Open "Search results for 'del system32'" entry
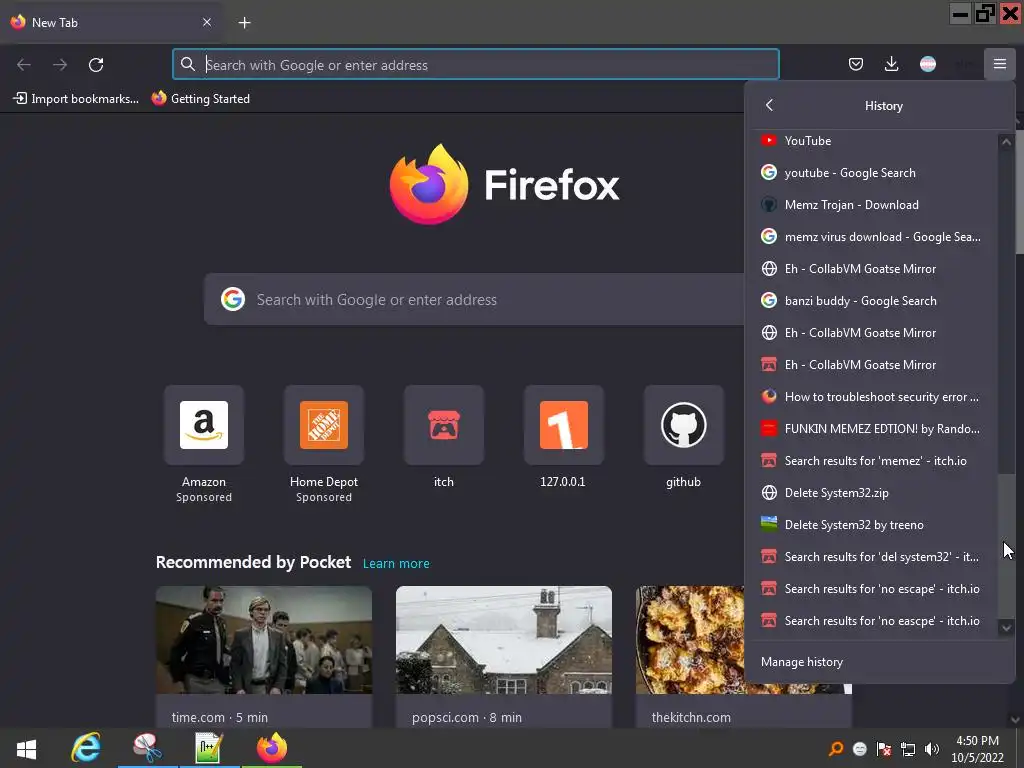The image size is (1024, 768). point(875,556)
